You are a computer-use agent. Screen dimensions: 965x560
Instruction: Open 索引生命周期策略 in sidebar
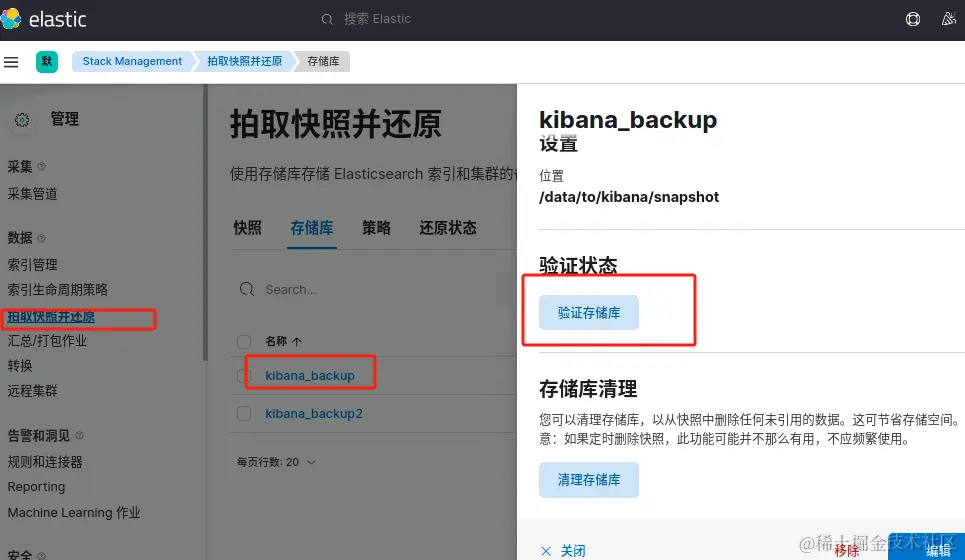(58, 290)
